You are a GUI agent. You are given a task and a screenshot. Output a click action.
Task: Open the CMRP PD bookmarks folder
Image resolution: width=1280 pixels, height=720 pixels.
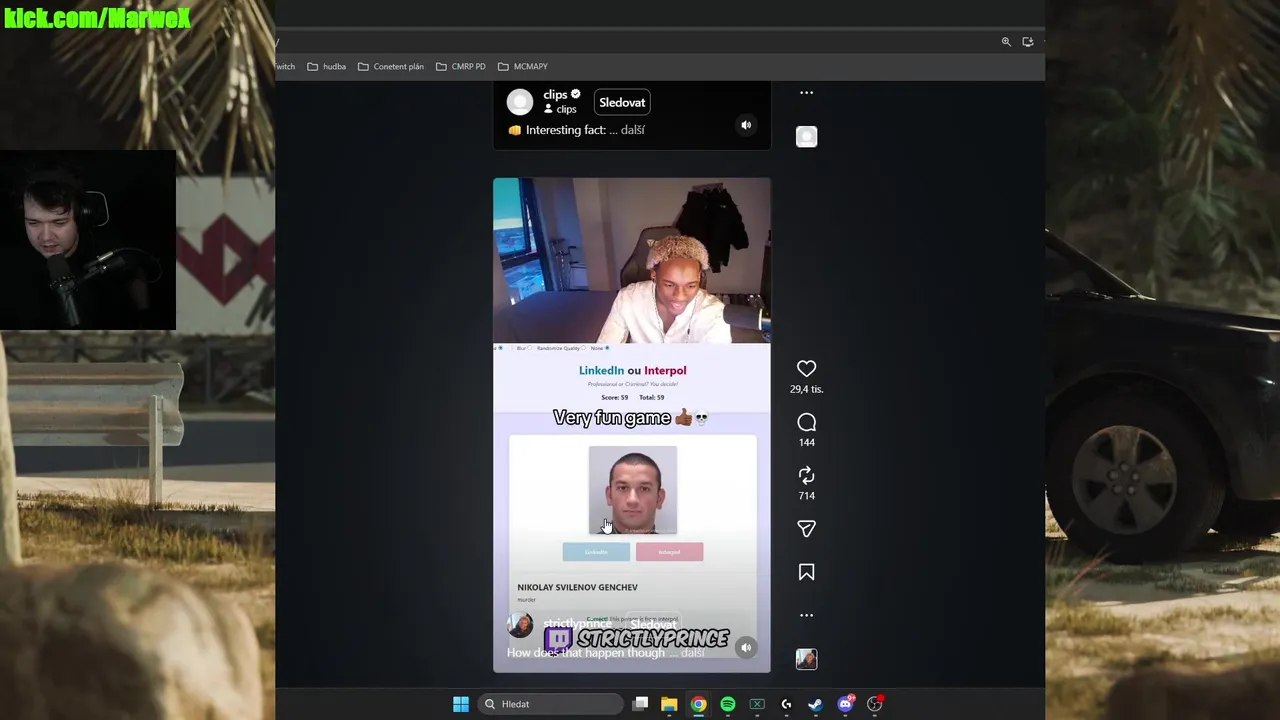coord(461,67)
